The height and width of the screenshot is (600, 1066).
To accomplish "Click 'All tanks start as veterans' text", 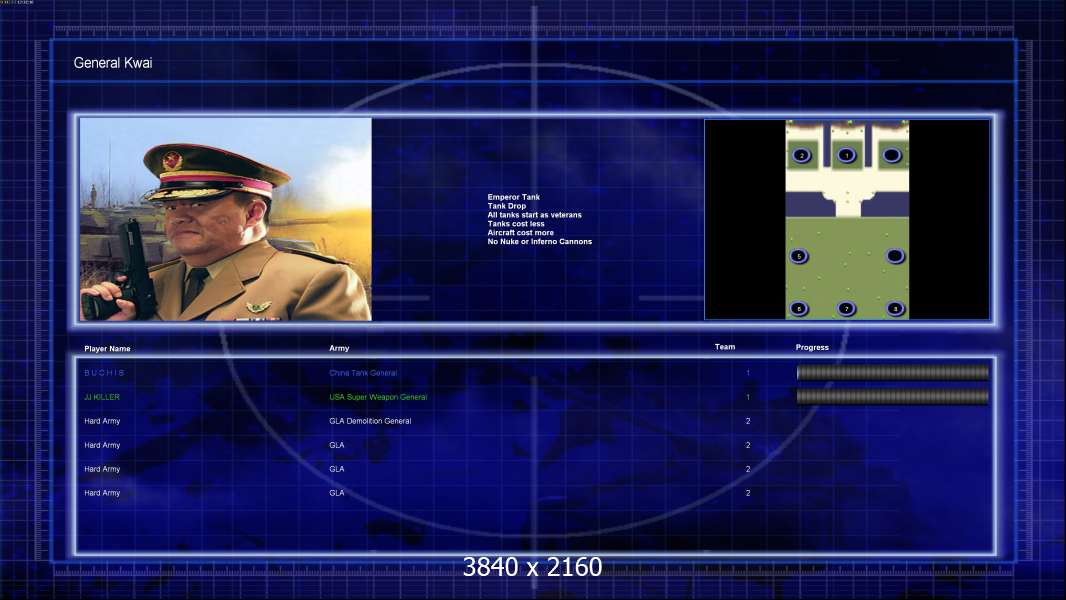I will 534,215.
